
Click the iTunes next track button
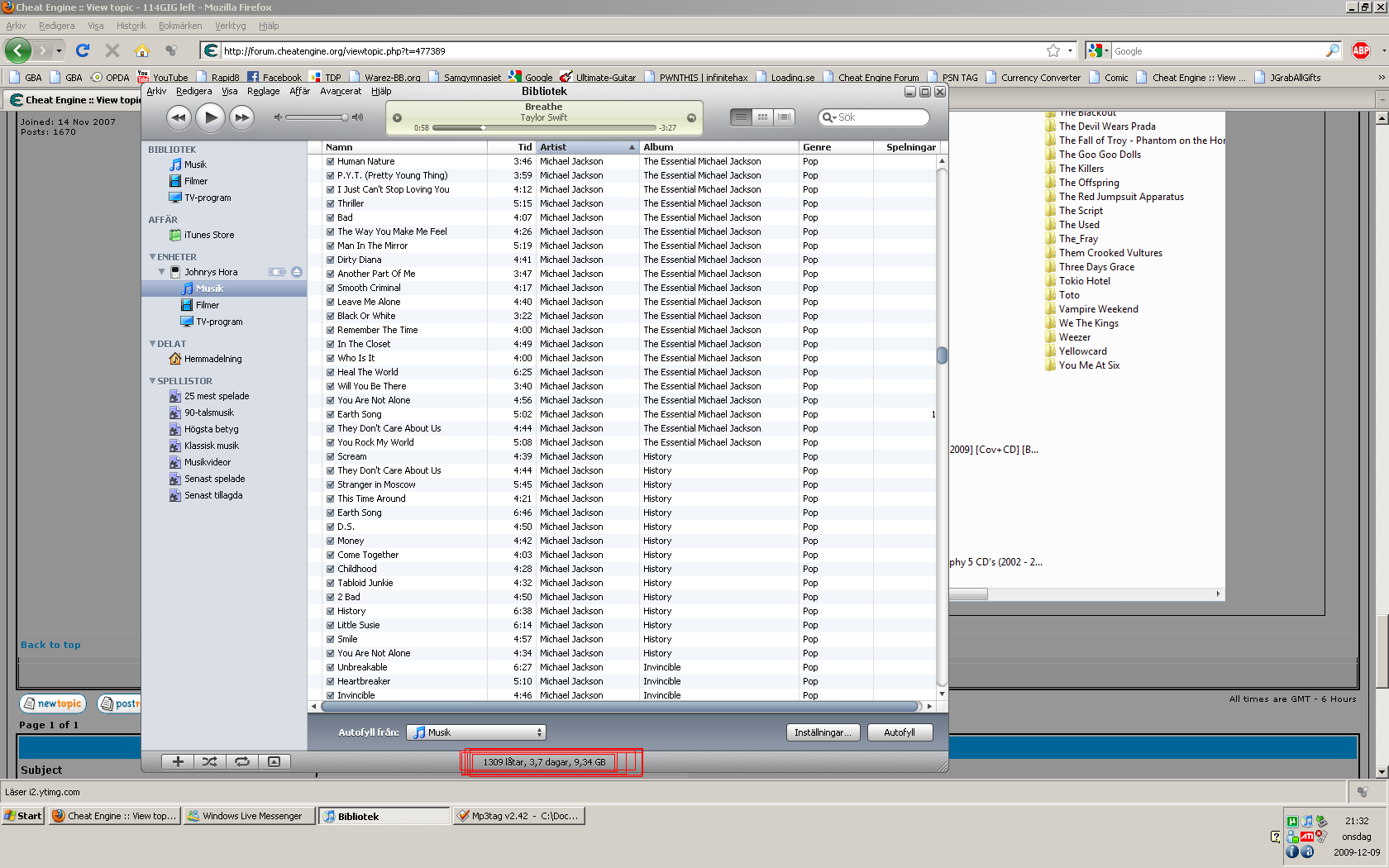coord(241,117)
